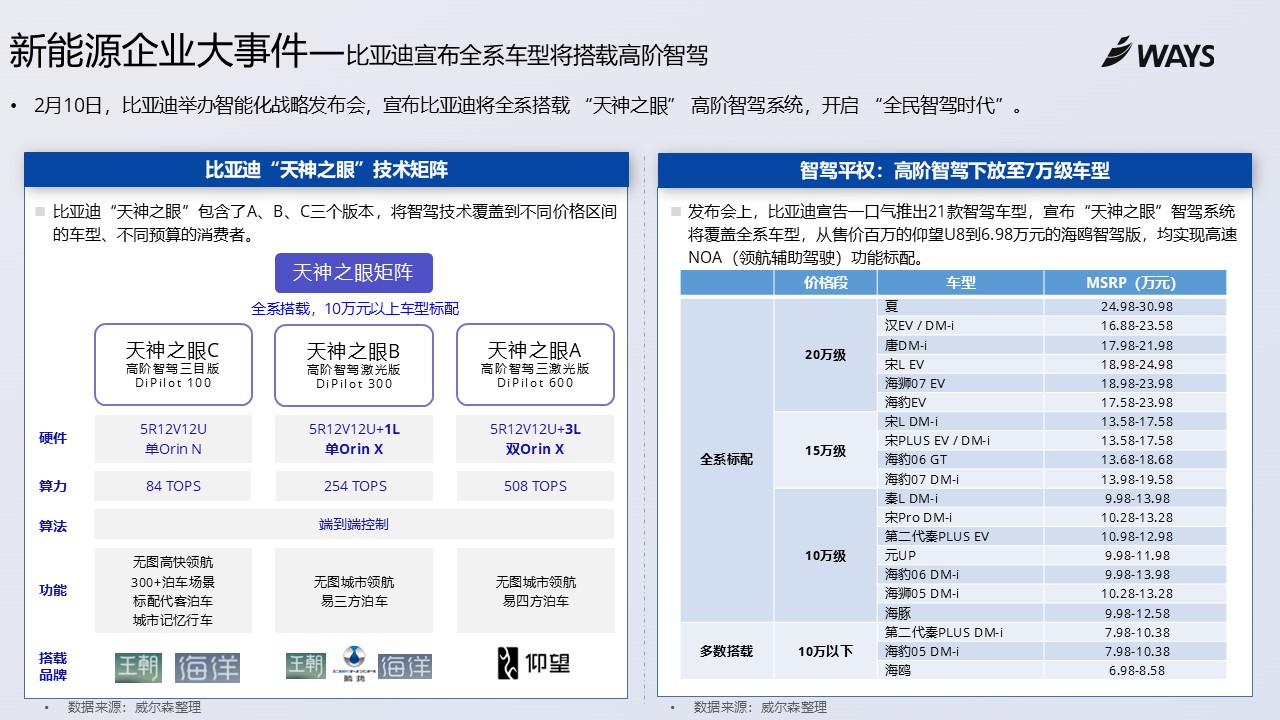Click the 10万以下 price segment cell
Image resolution: width=1280 pixels, height=720 pixels.
(x=826, y=651)
